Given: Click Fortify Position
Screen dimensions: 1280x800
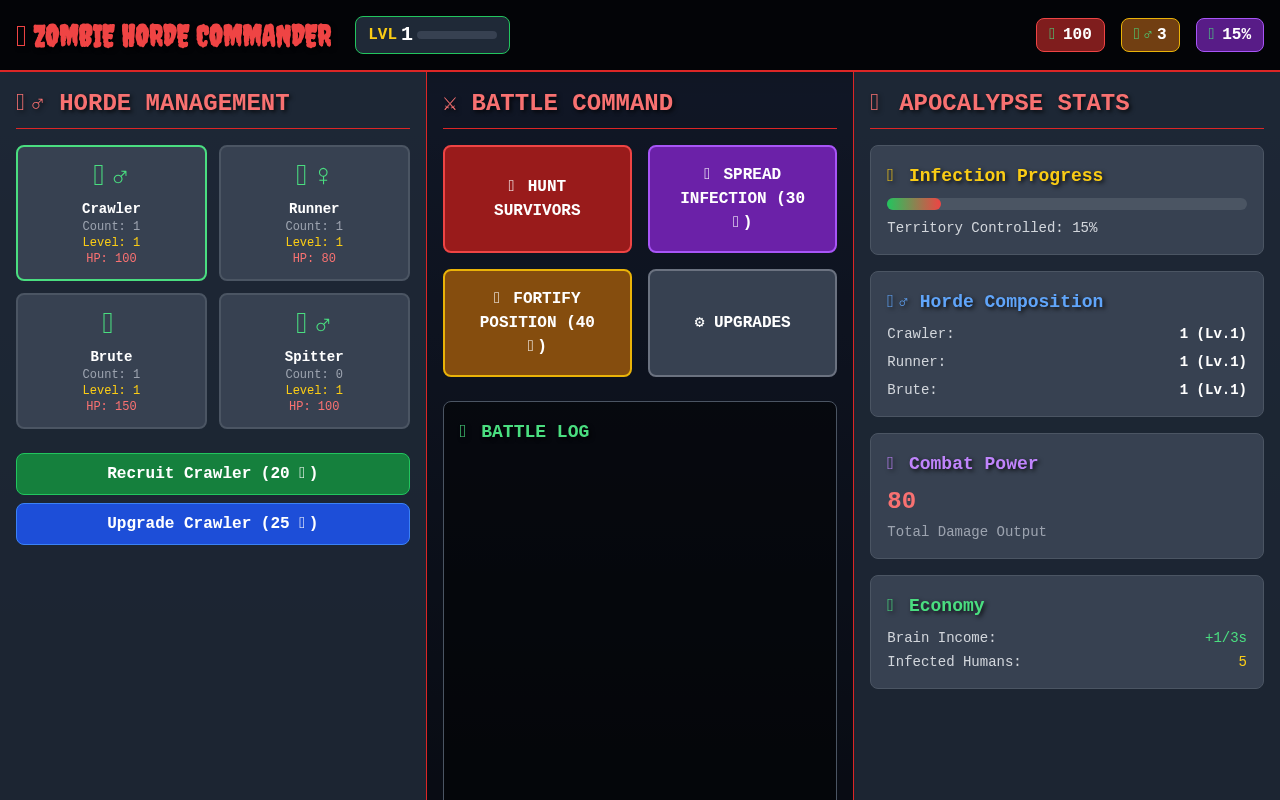Looking at the screenshot, I should coord(537,322).
